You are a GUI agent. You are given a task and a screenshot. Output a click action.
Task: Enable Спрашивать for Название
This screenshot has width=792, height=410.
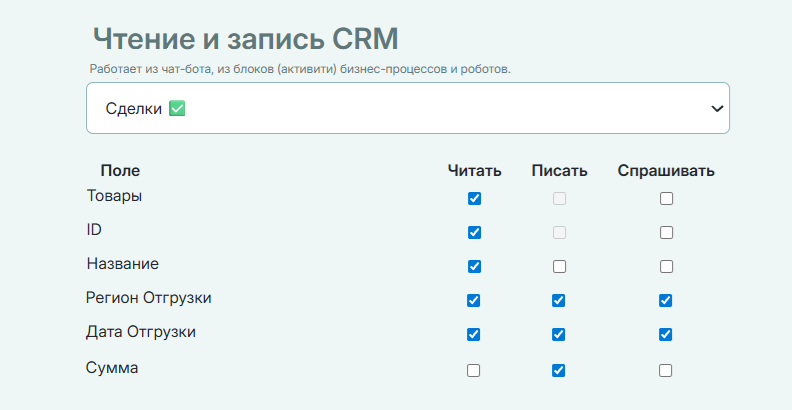pyautogui.click(x=666, y=266)
